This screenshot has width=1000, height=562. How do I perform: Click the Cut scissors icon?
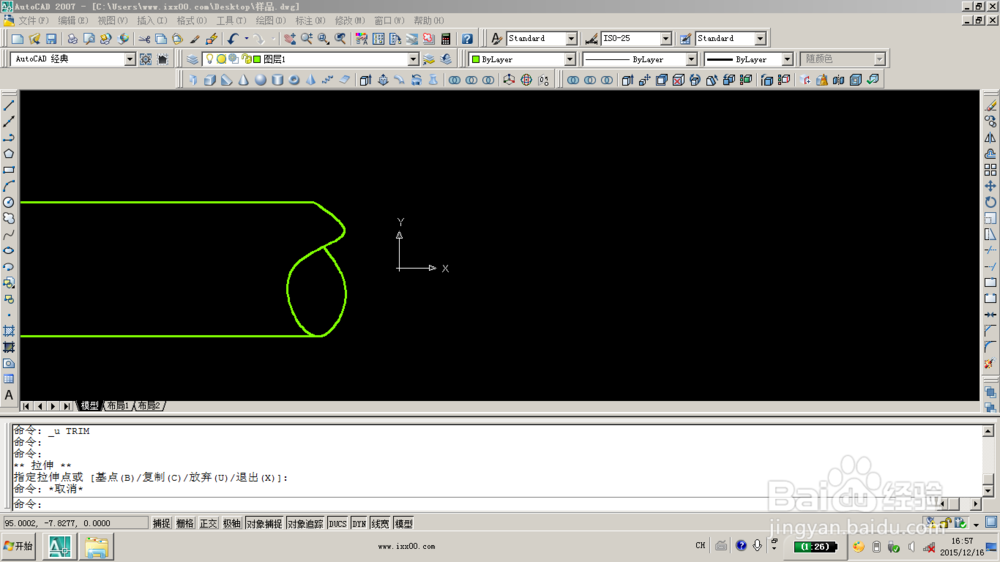point(145,38)
